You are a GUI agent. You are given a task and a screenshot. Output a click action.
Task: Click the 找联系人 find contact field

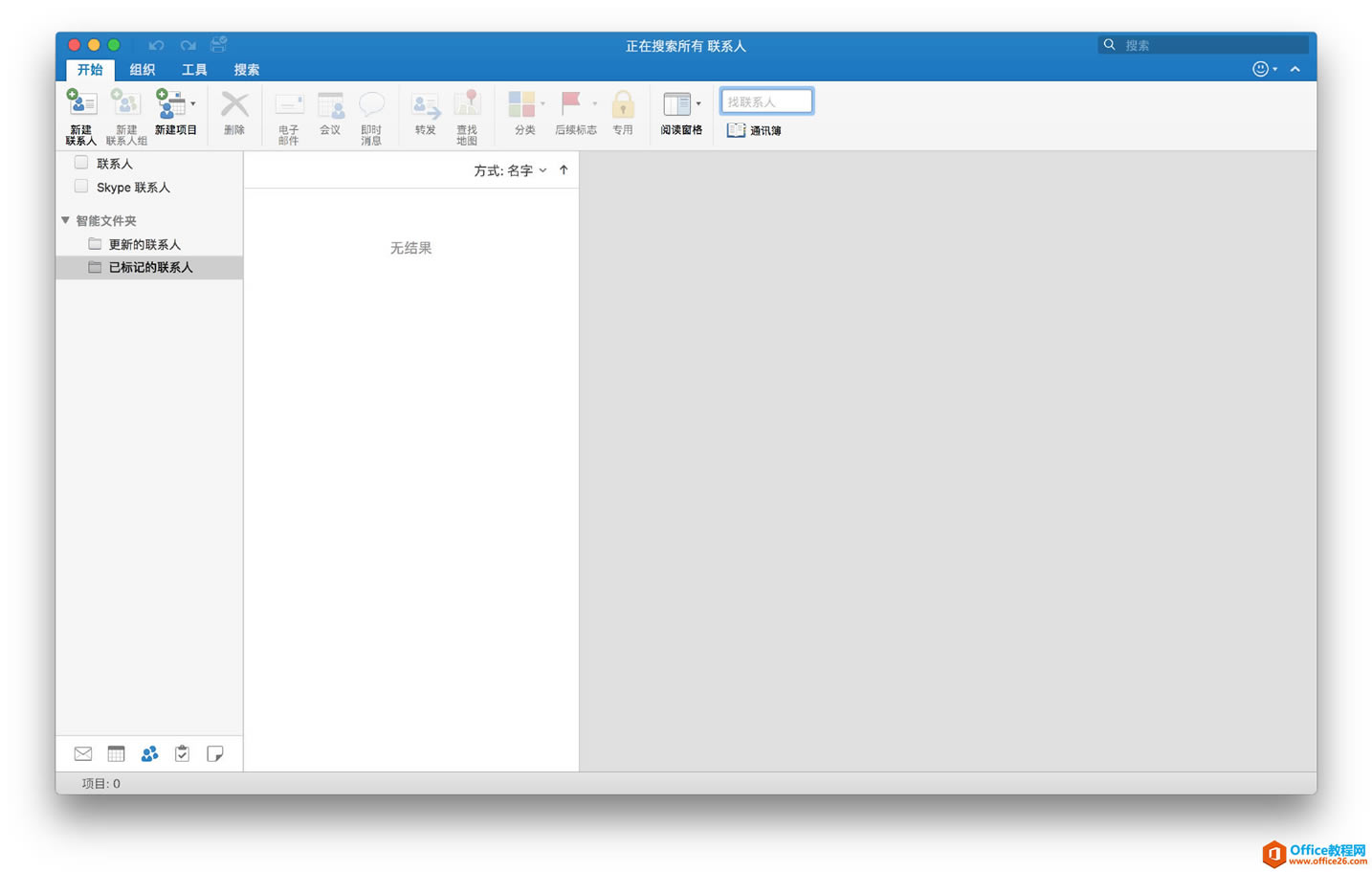click(766, 101)
